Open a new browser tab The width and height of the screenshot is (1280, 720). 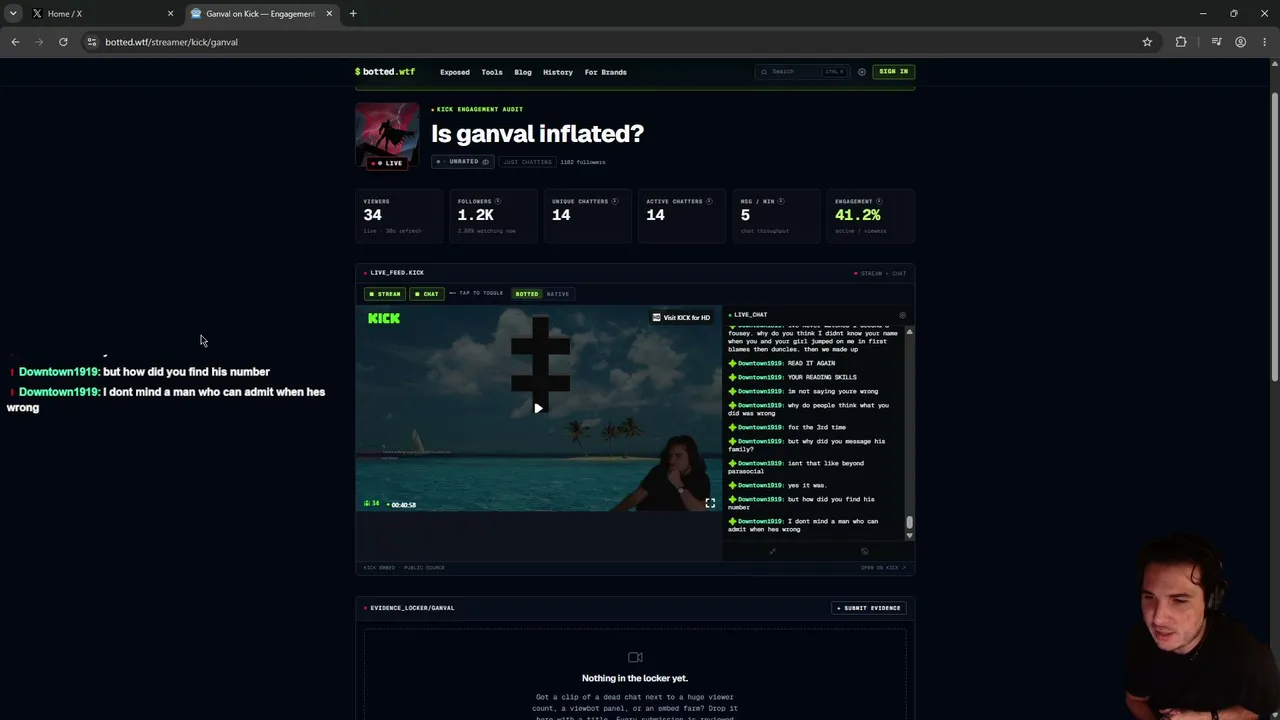[x=353, y=14]
